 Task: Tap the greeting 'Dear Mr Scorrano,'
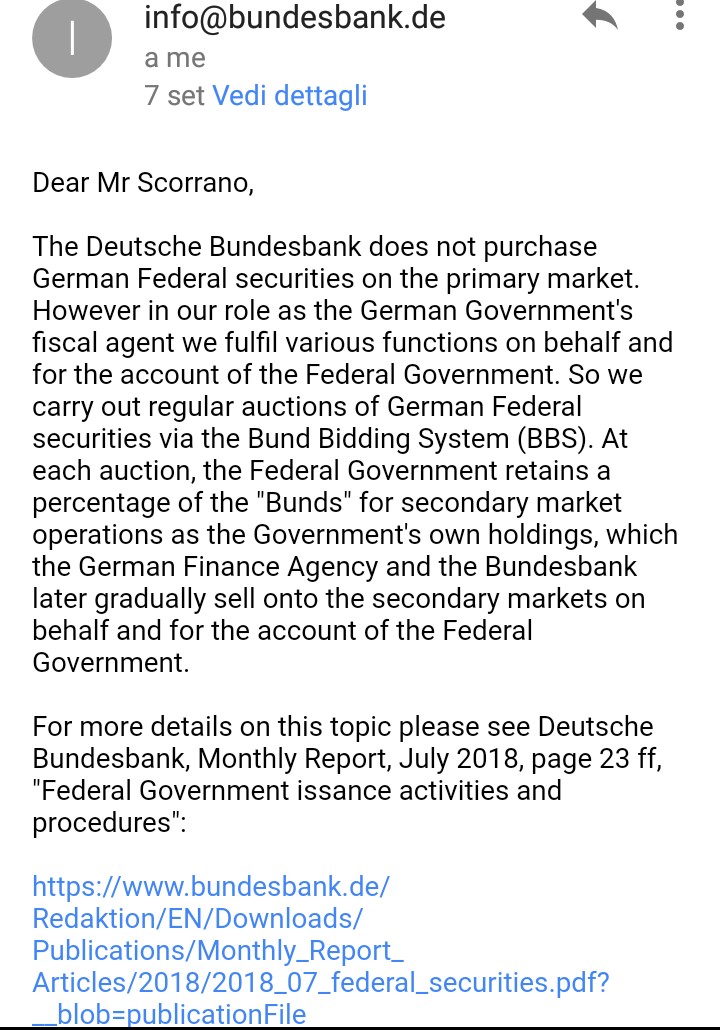click(x=143, y=183)
